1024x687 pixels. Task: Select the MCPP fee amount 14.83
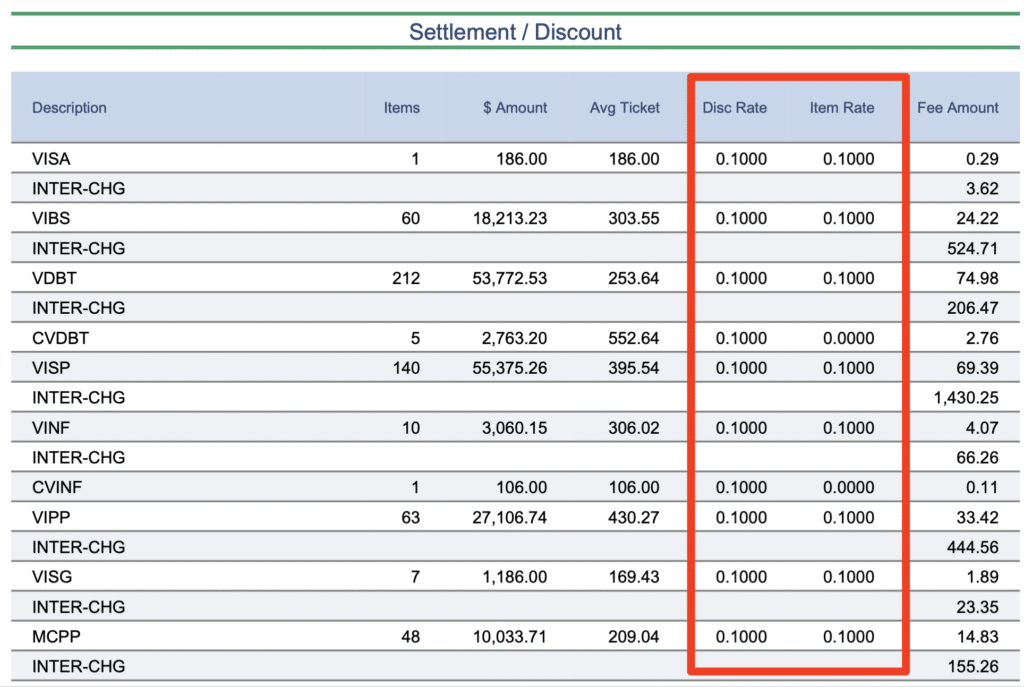(978, 637)
